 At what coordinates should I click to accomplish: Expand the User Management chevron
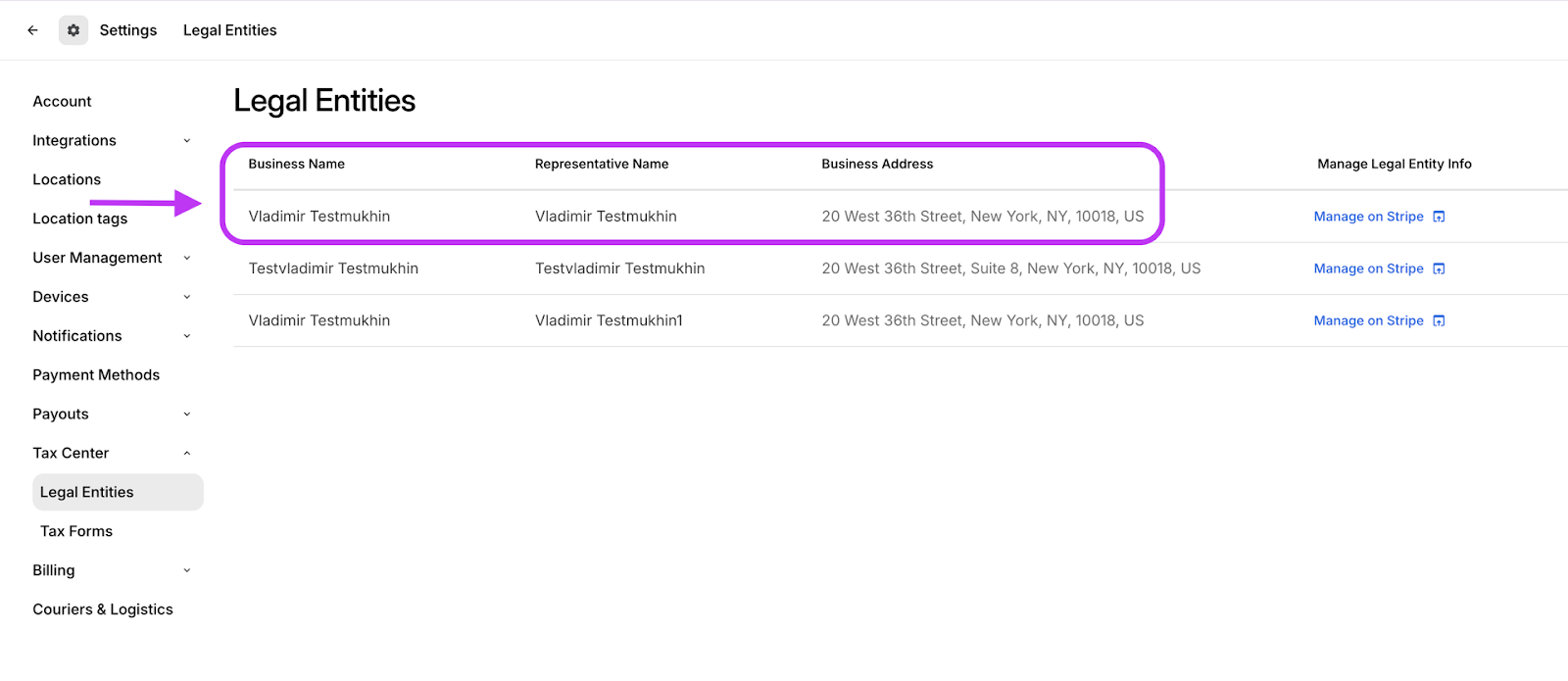pyautogui.click(x=187, y=258)
